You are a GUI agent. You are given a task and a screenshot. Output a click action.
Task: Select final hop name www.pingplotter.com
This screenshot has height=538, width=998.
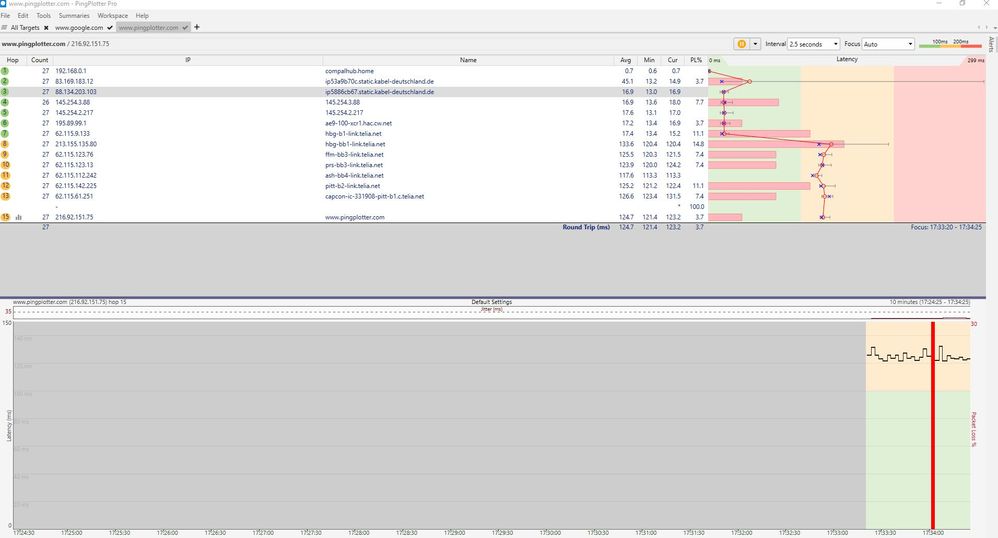[355, 217]
